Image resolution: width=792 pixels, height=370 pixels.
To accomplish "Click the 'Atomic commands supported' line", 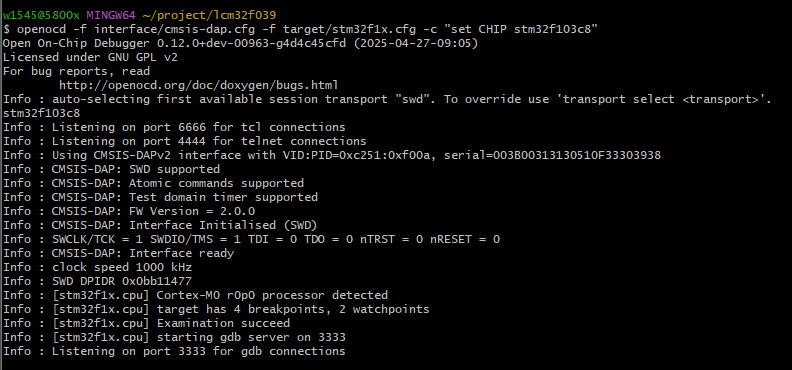I will click(x=154, y=183).
